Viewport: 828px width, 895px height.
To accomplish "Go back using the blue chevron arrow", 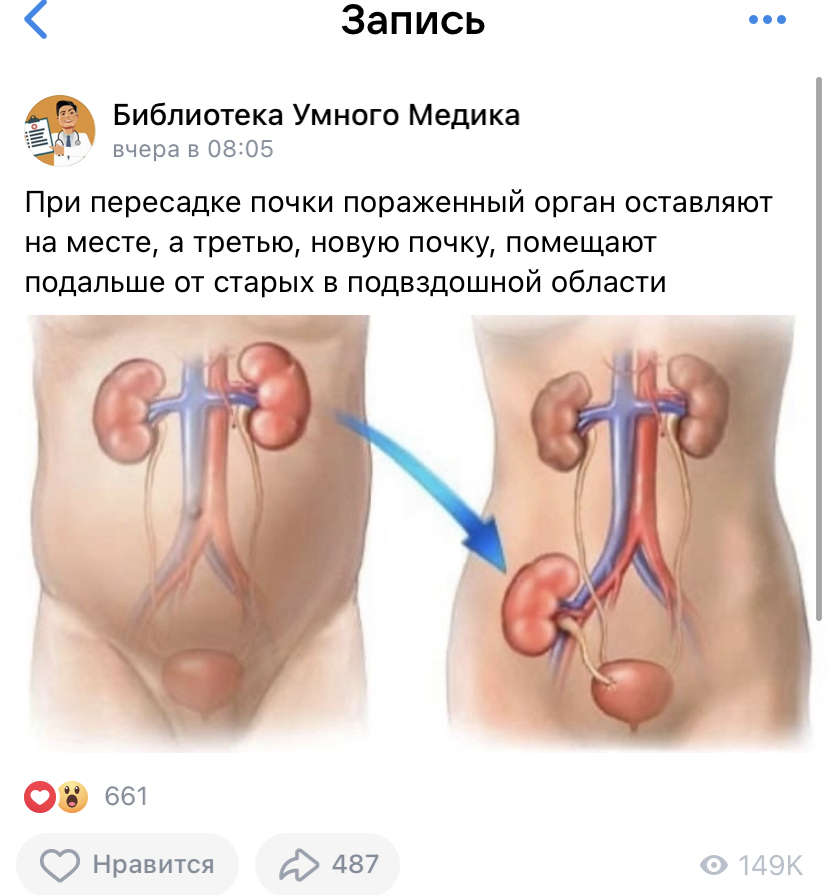I will pos(35,19).
